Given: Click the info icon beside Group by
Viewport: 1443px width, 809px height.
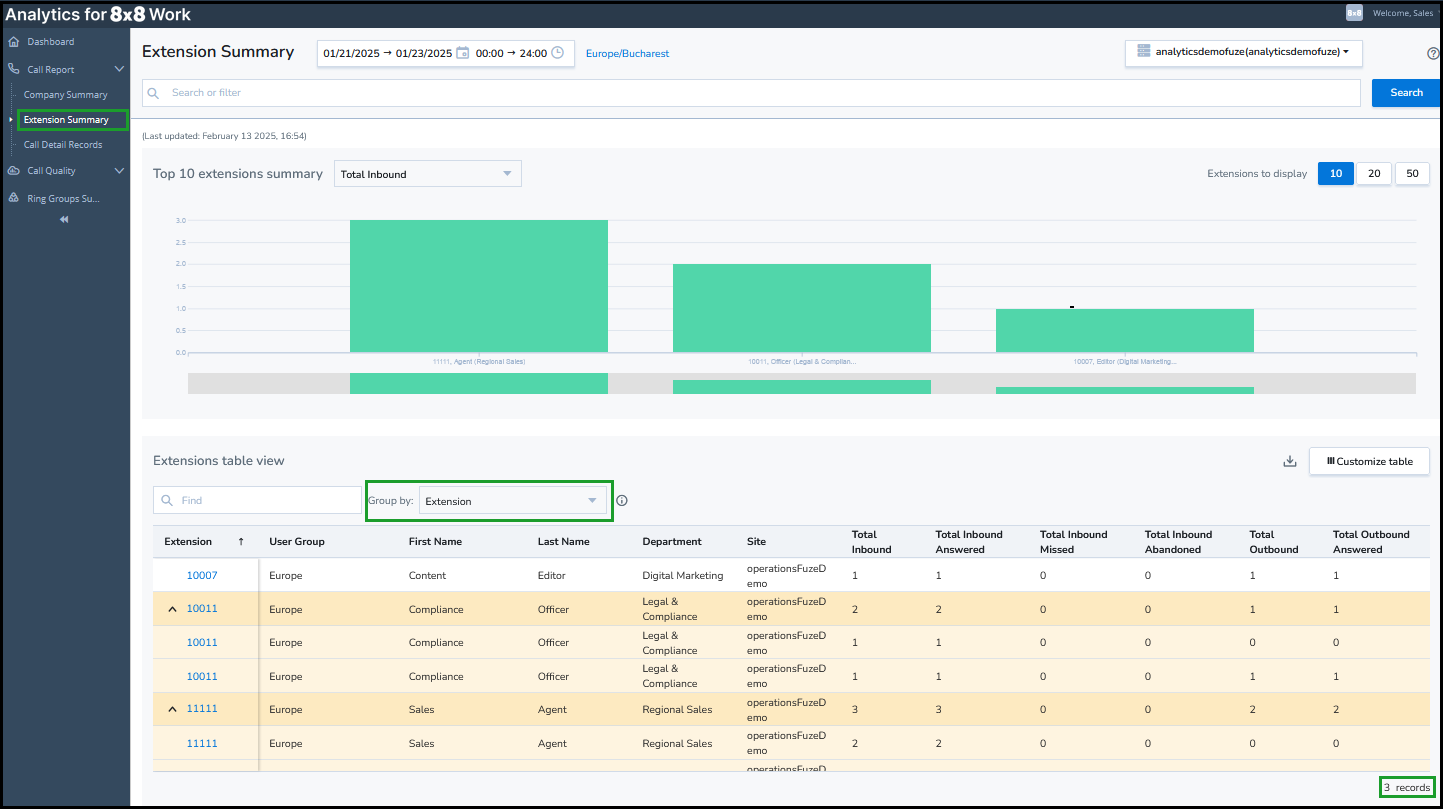Looking at the screenshot, I should pos(622,501).
